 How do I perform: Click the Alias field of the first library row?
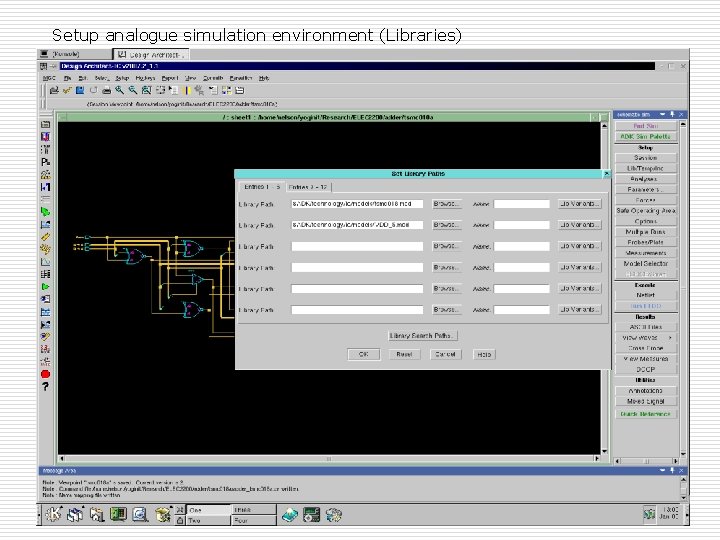pos(521,203)
